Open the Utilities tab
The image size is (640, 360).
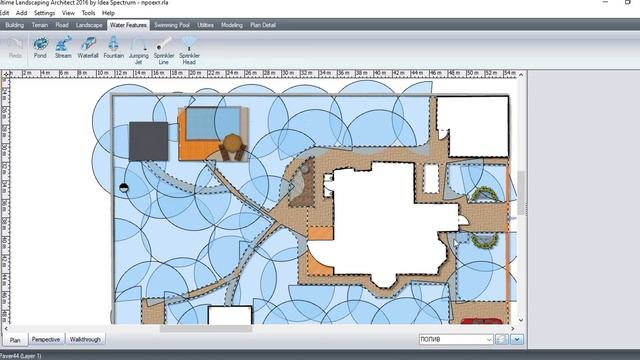[205, 25]
